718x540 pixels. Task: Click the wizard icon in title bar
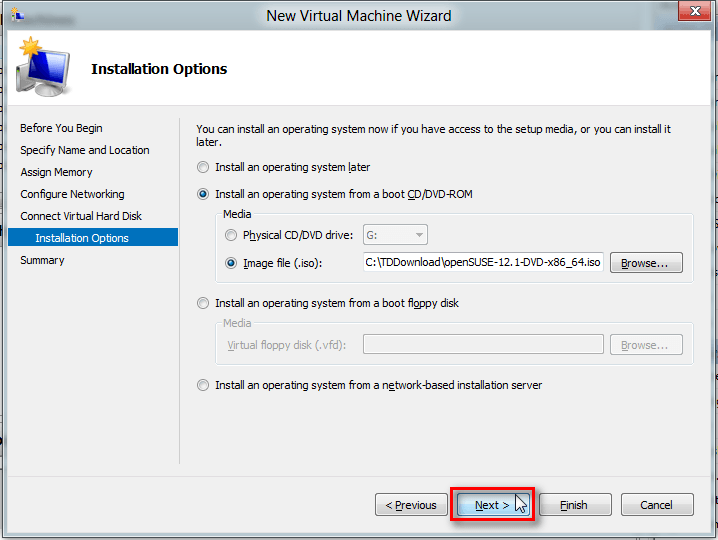(17, 15)
